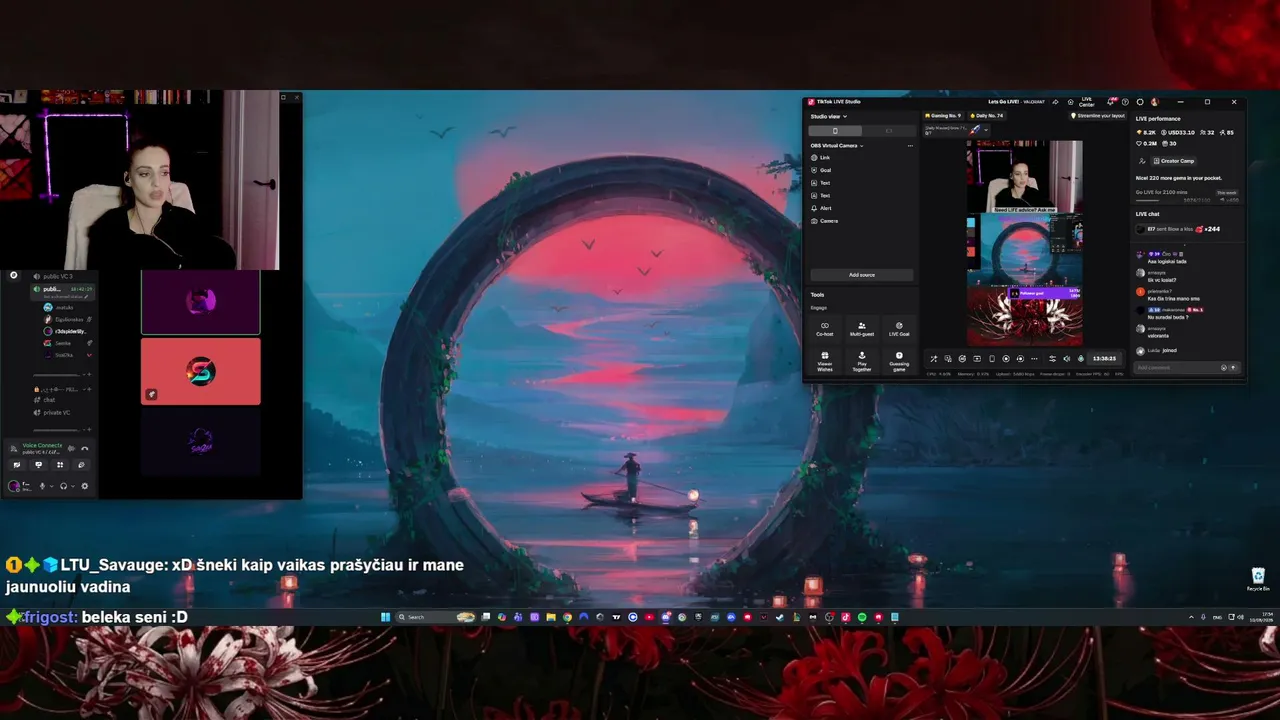The height and width of the screenshot is (720, 1280).
Task: Click the Share arrow icon in TikTok title bar
Action: tap(1056, 102)
